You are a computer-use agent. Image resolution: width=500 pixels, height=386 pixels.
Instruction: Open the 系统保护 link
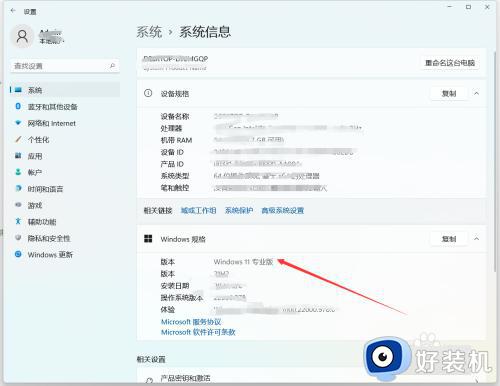tap(239, 210)
